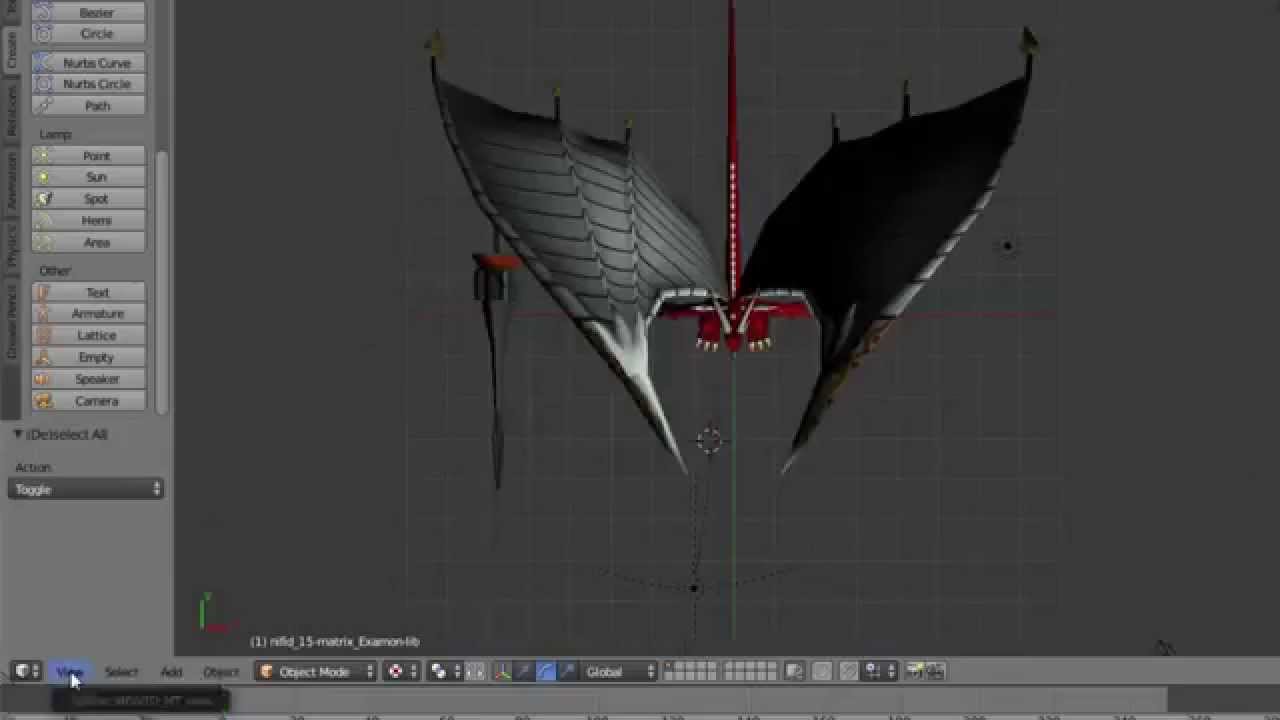Add an Empty object

pyautogui.click(x=89, y=358)
